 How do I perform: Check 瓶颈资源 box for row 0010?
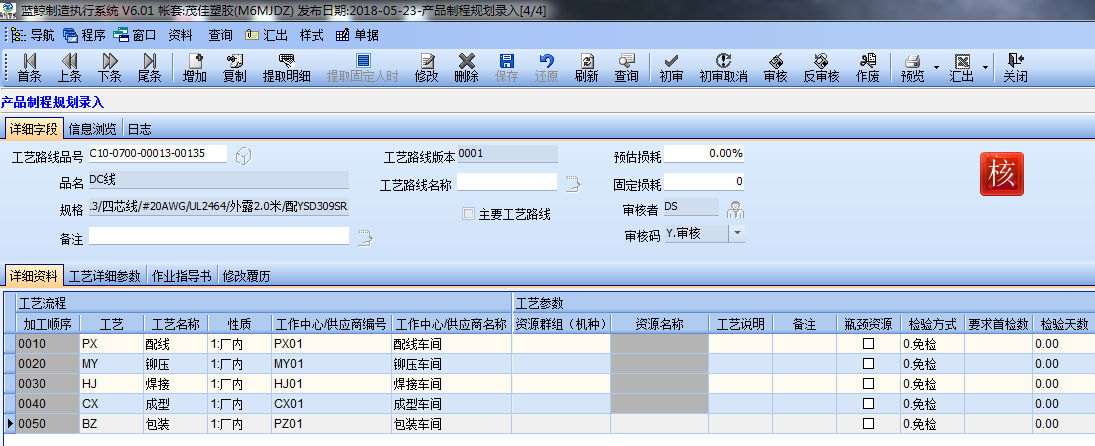(x=868, y=343)
